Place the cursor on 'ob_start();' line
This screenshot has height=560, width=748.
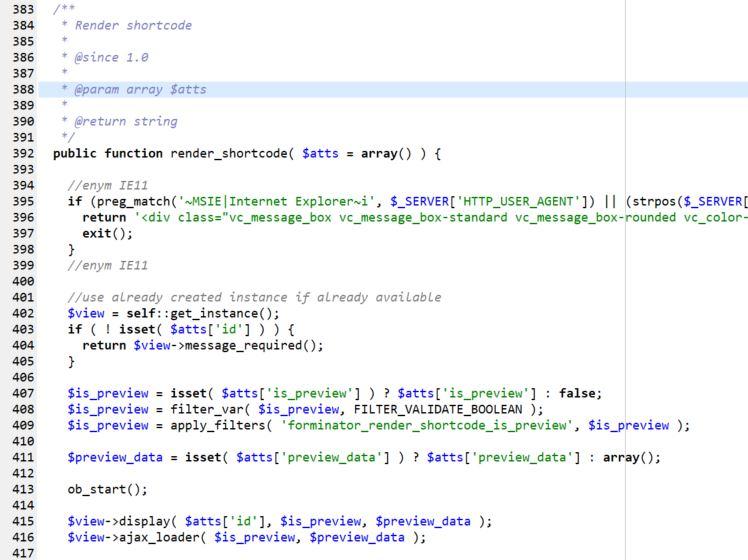[x=107, y=489]
